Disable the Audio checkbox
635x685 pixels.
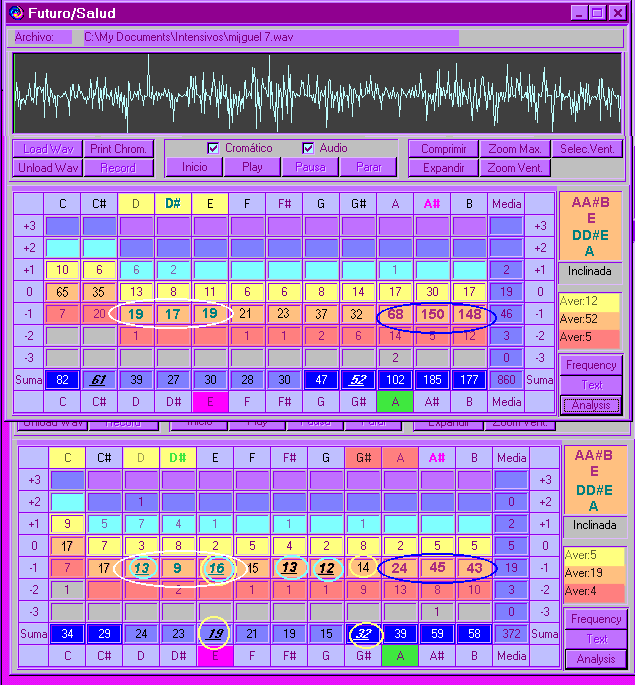tap(308, 148)
